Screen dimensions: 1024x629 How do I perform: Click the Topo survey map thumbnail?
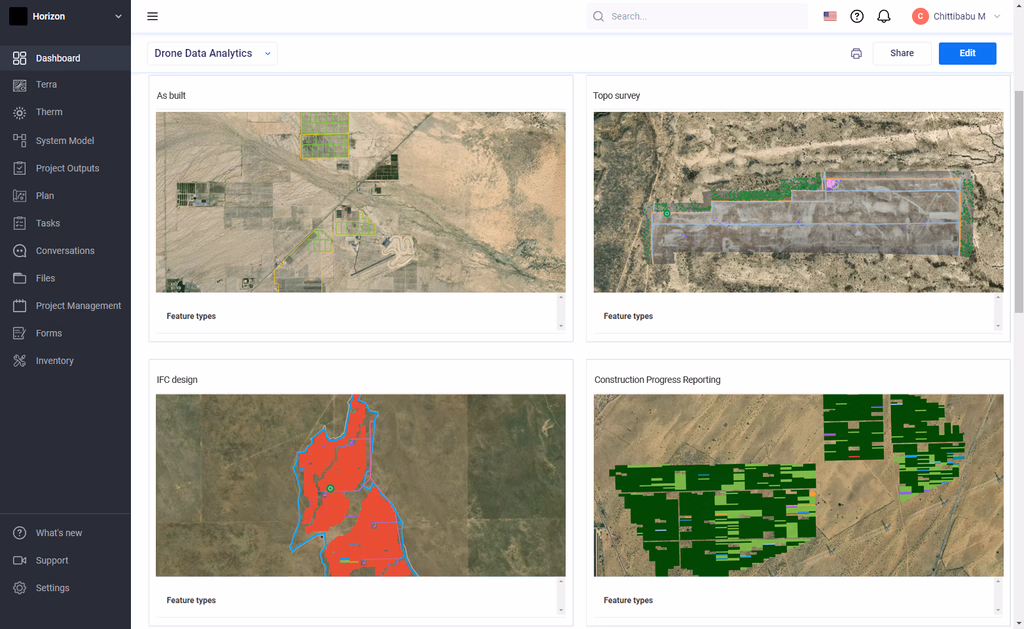click(x=798, y=202)
